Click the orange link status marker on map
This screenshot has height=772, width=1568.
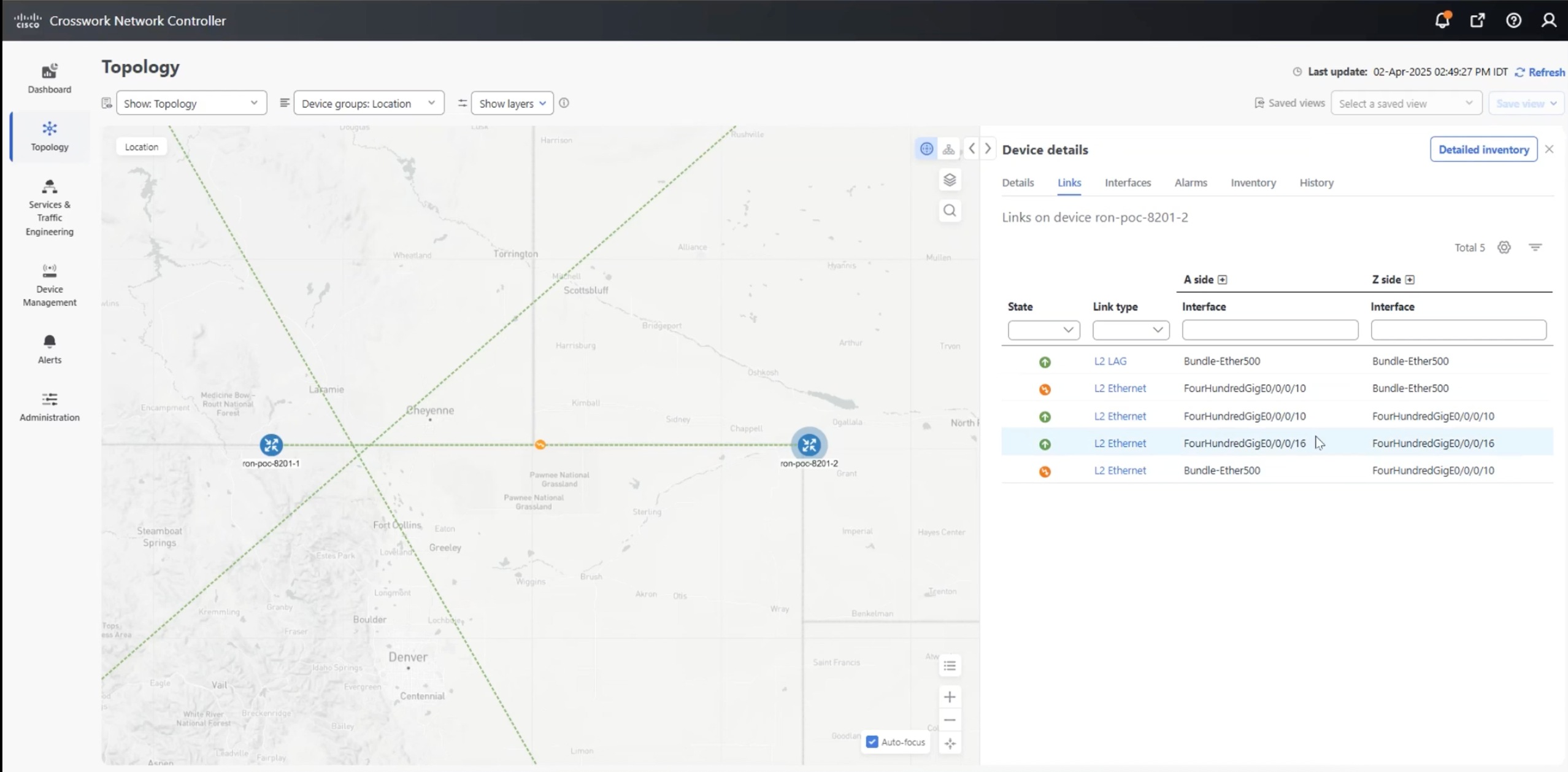(x=540, y=445)
